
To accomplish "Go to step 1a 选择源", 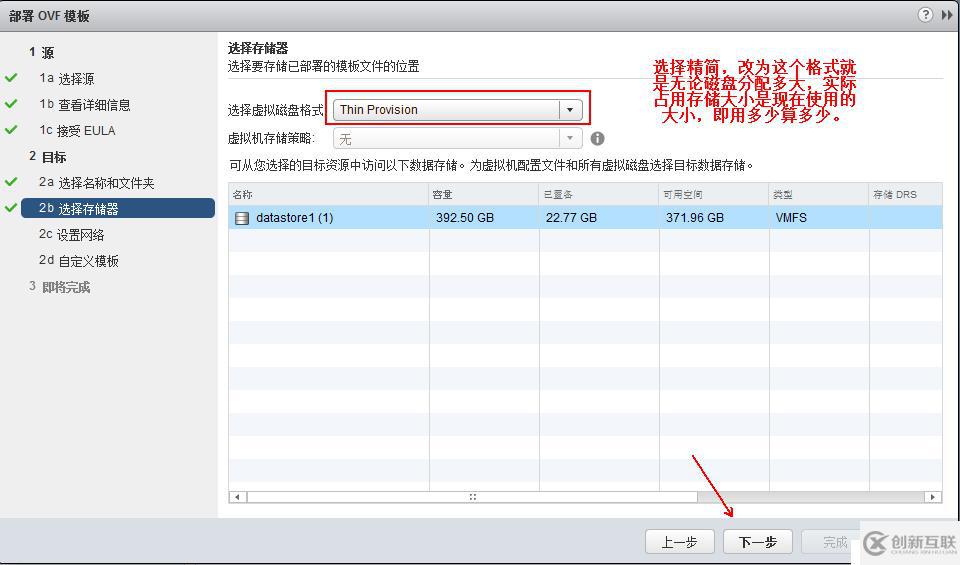I will [66, 78].
